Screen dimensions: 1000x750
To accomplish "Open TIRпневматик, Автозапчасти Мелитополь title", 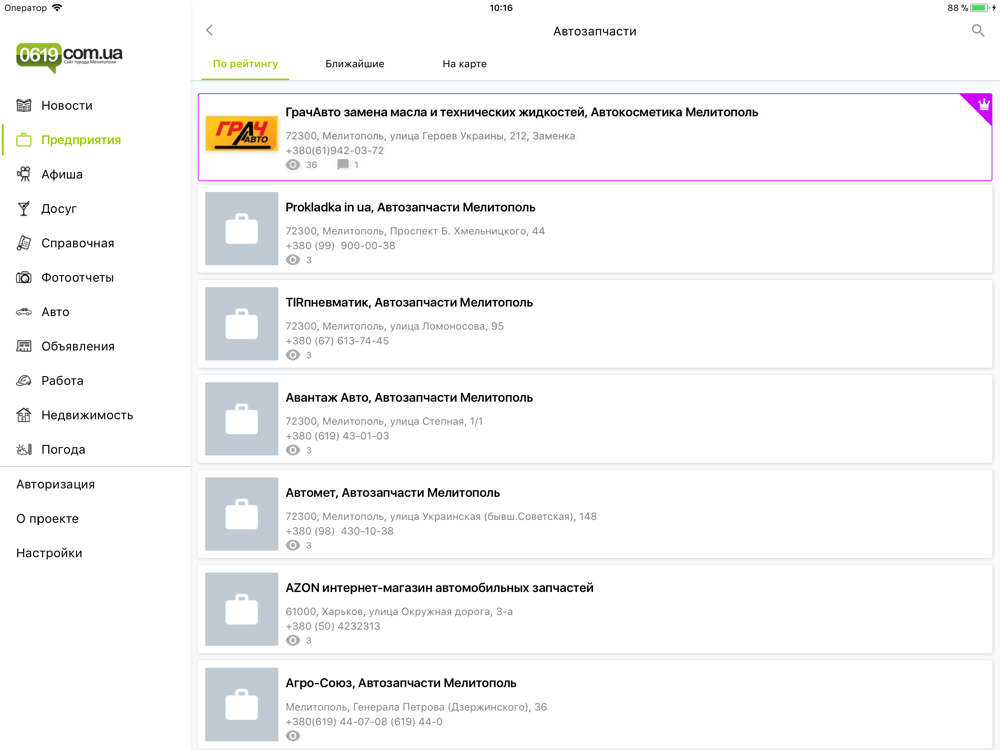I will click(x=409, y=302).
